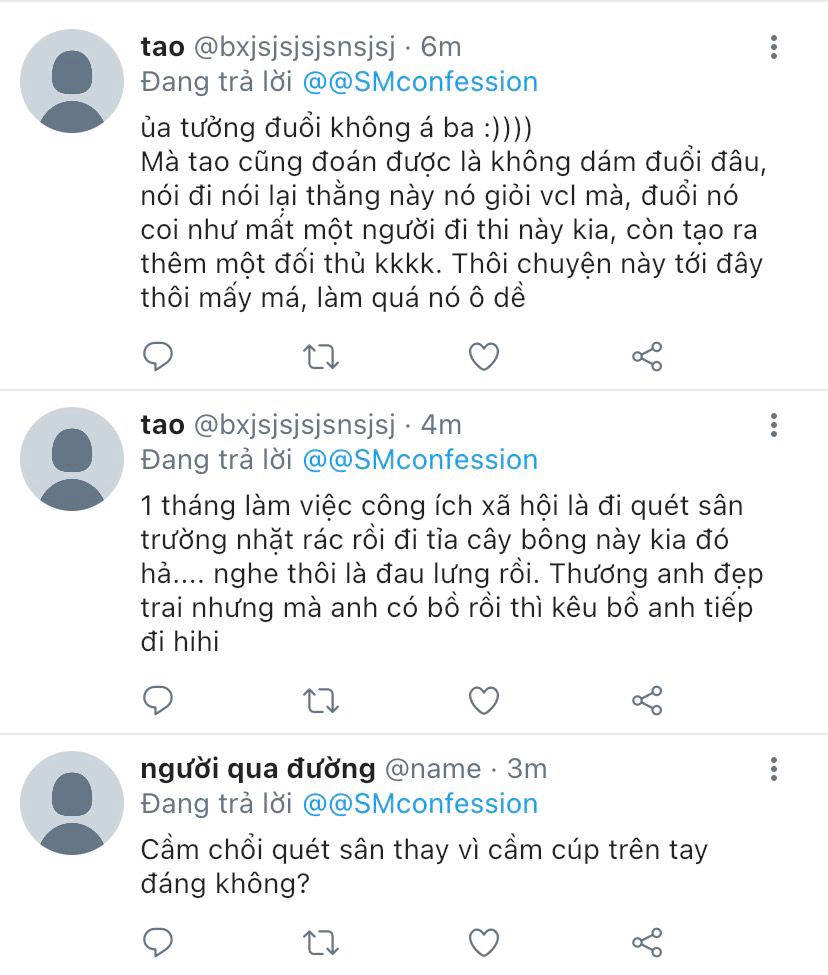The width and height of the screenshot is (828, 975).
Task: Retweet the 4m tao tweet
Action: pos(321,701)
